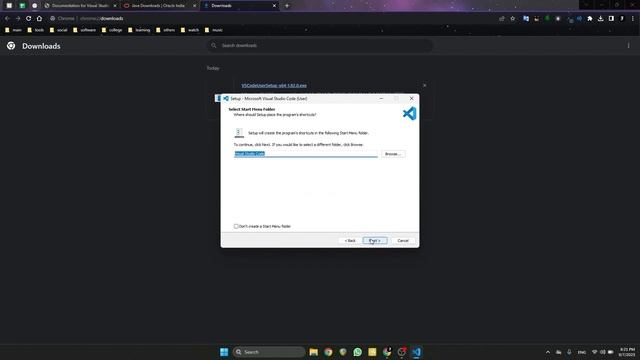Click the forward navigation arrow
The width and height of the screenshot is (640, 360).
18,18
